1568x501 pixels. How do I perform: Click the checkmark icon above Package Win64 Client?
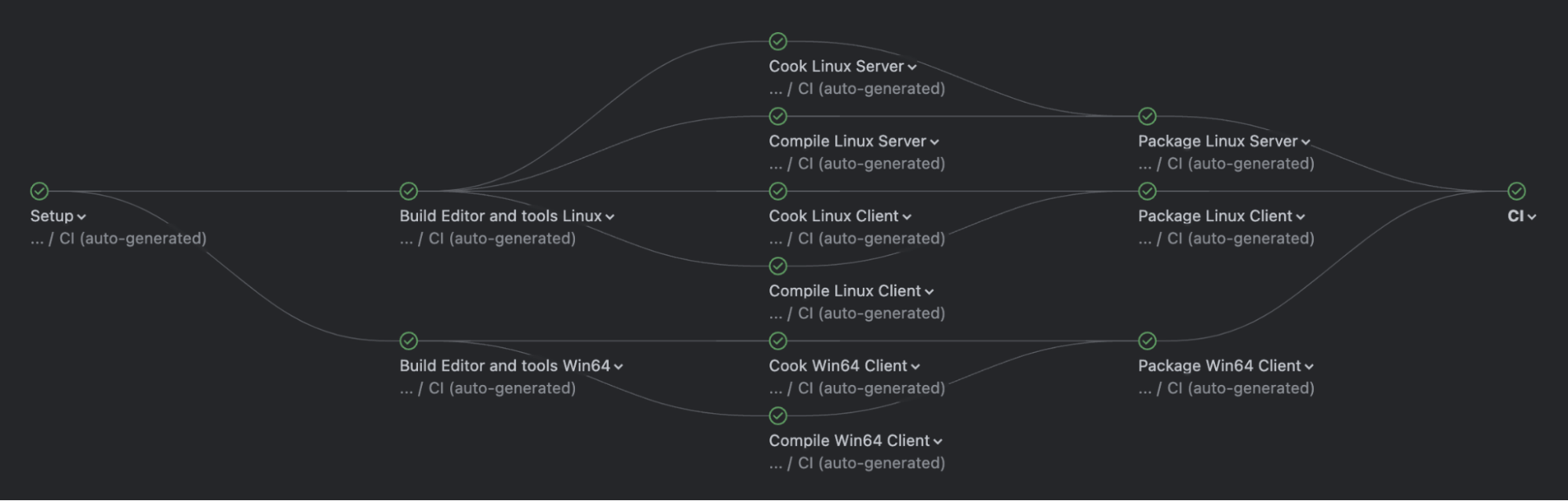click(1148, 341)
